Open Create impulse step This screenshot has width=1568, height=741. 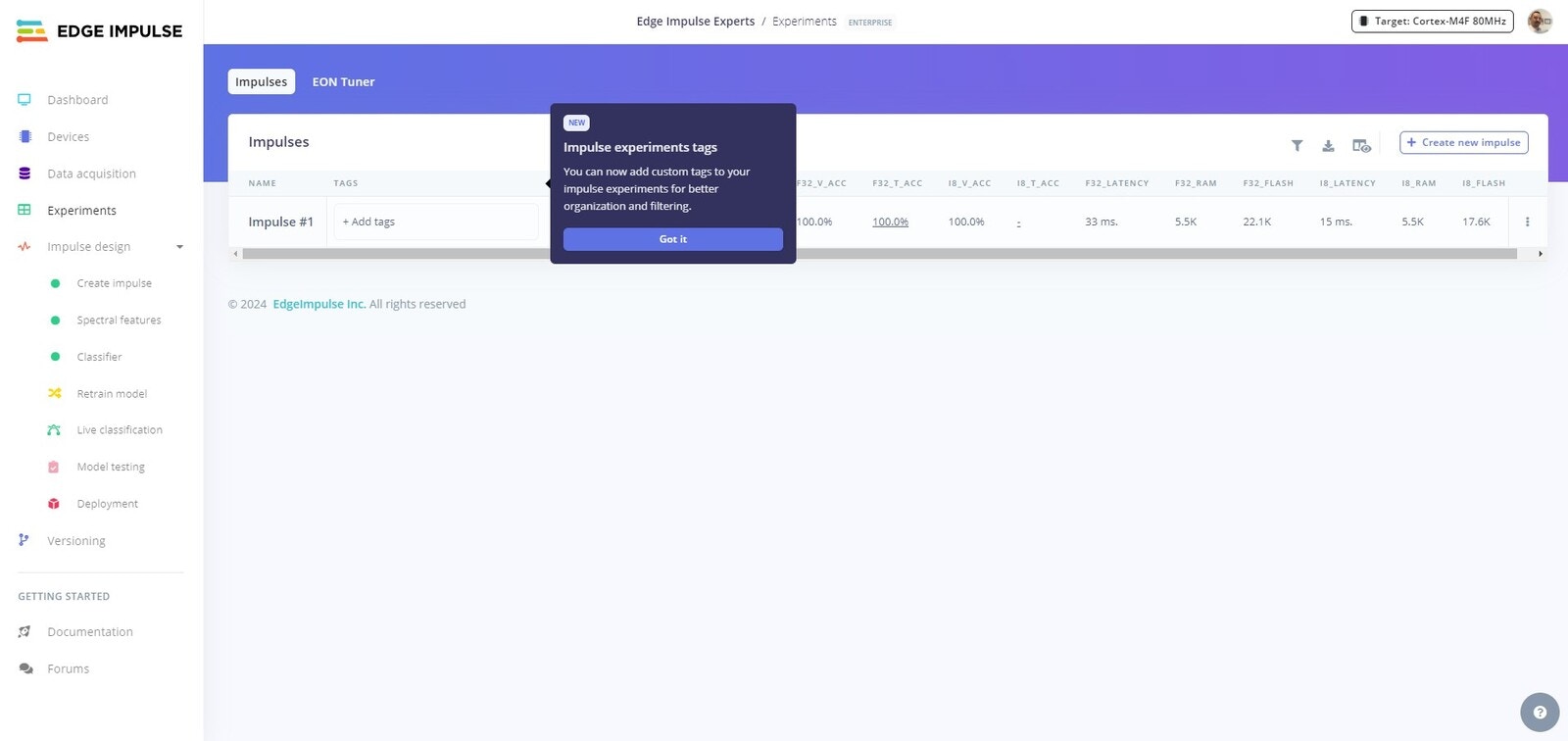click(x=114, y=283)
